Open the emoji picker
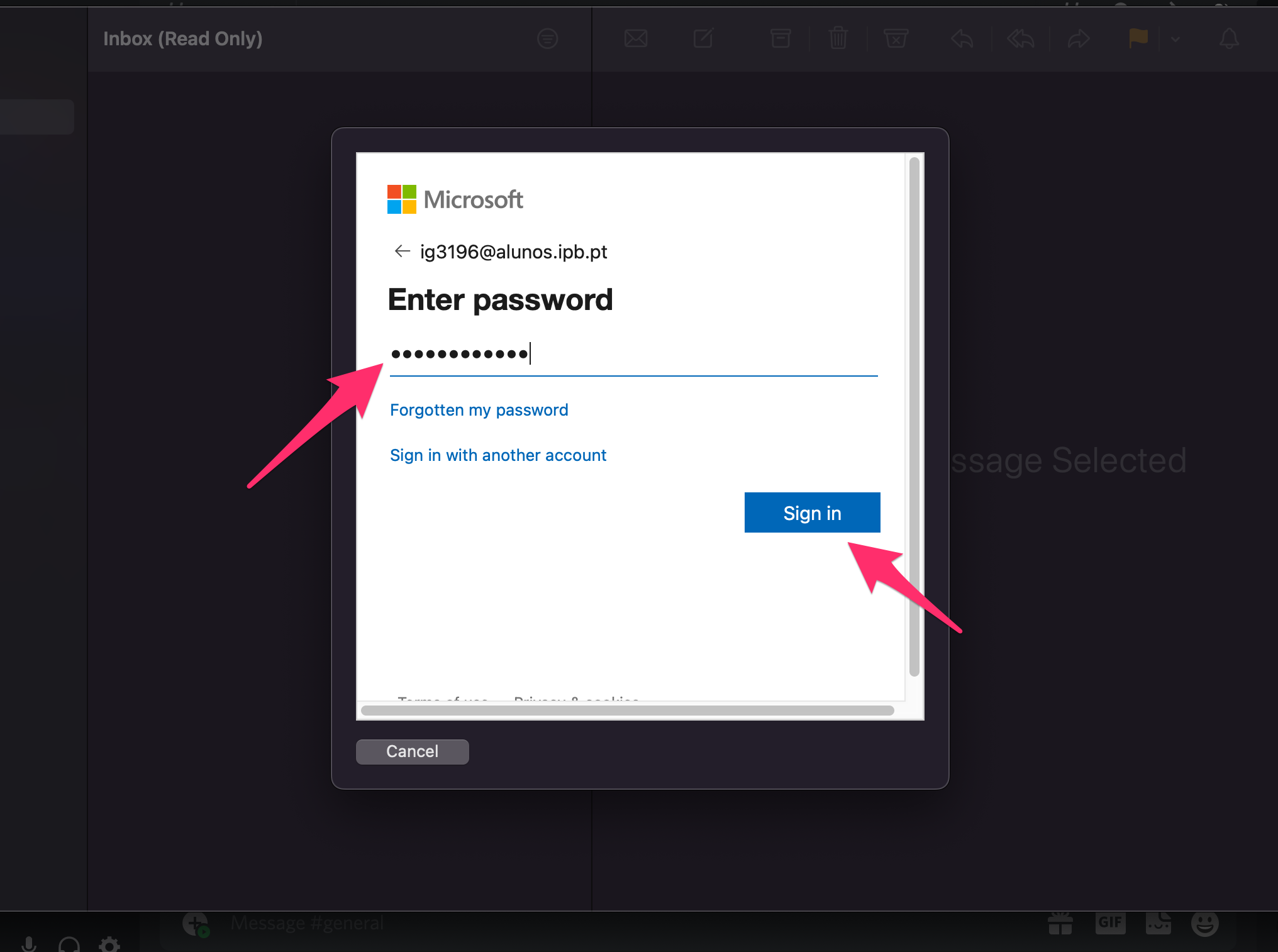The height and width of the screenshot is (952, 1278). (1204, 924)
